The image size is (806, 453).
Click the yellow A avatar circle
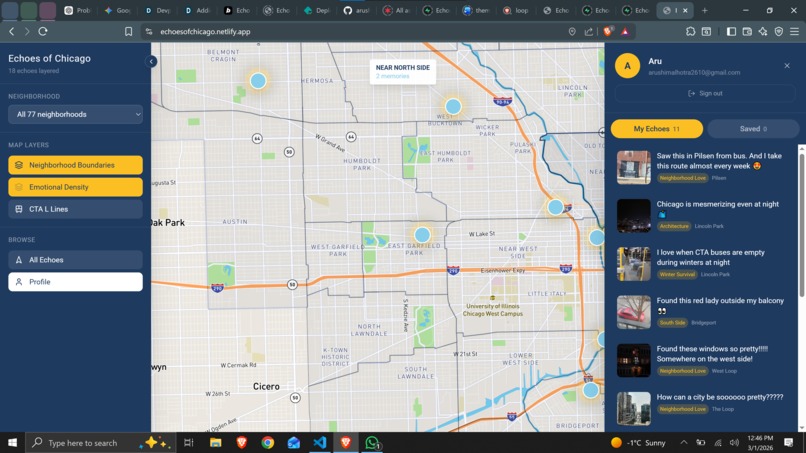coord(627,66)
